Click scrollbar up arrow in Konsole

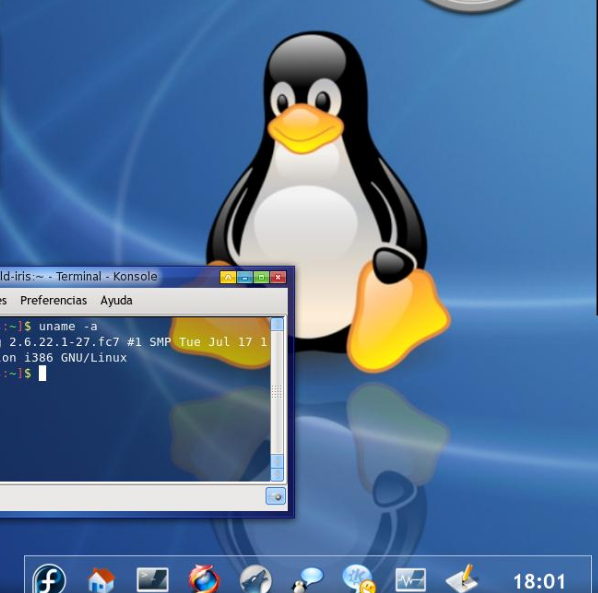click(277, 325)
